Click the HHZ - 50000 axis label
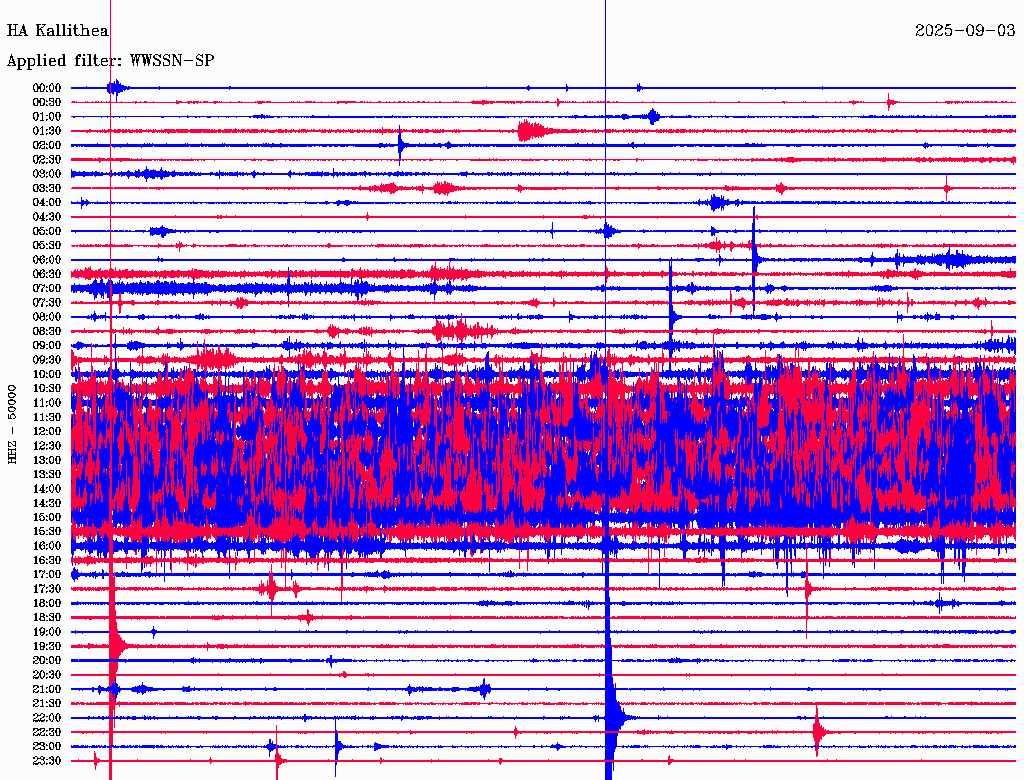Screen dimensions: 1024x780 (x=12, y=425)
